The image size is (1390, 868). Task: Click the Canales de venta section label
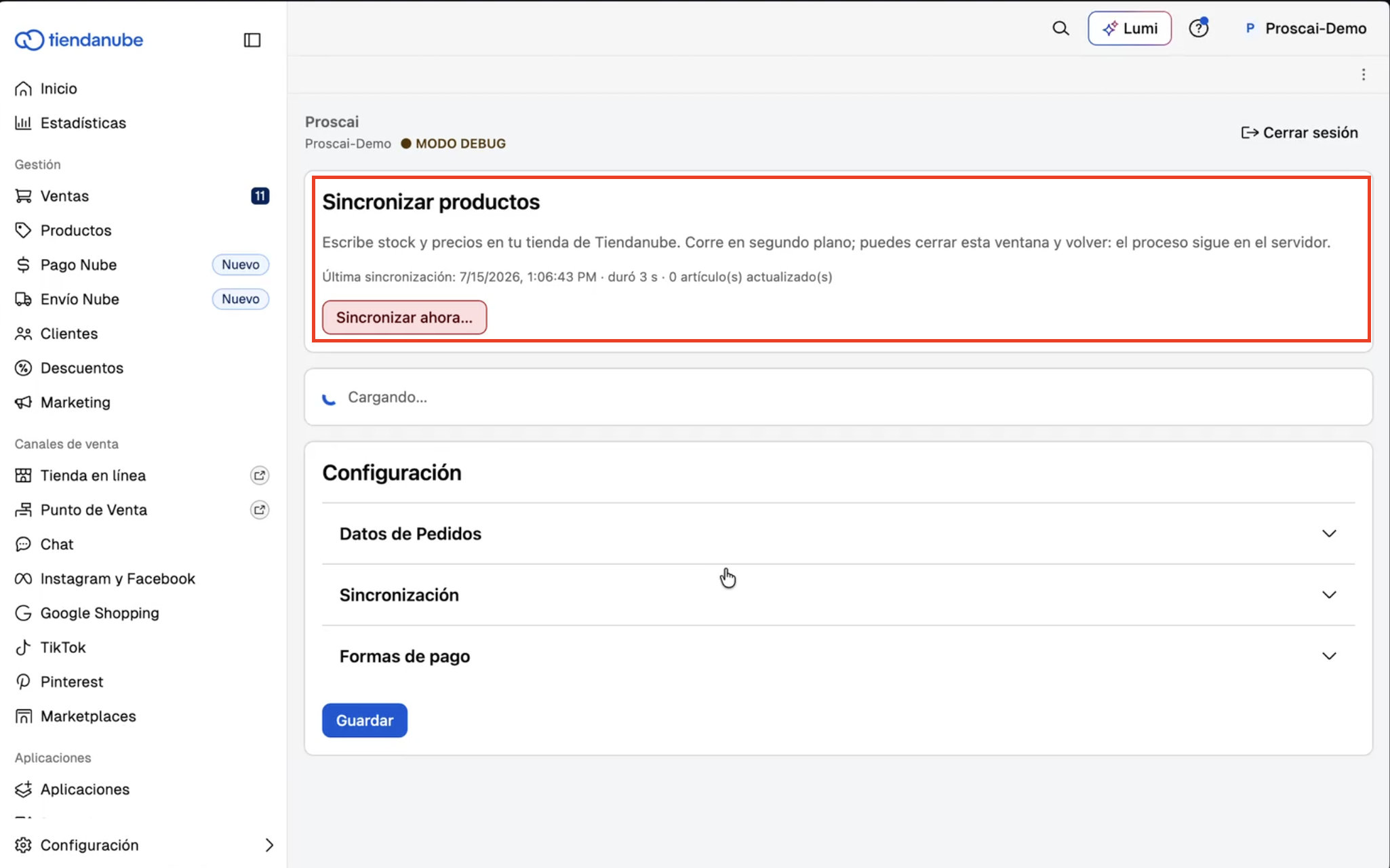[x=66, y=444]
